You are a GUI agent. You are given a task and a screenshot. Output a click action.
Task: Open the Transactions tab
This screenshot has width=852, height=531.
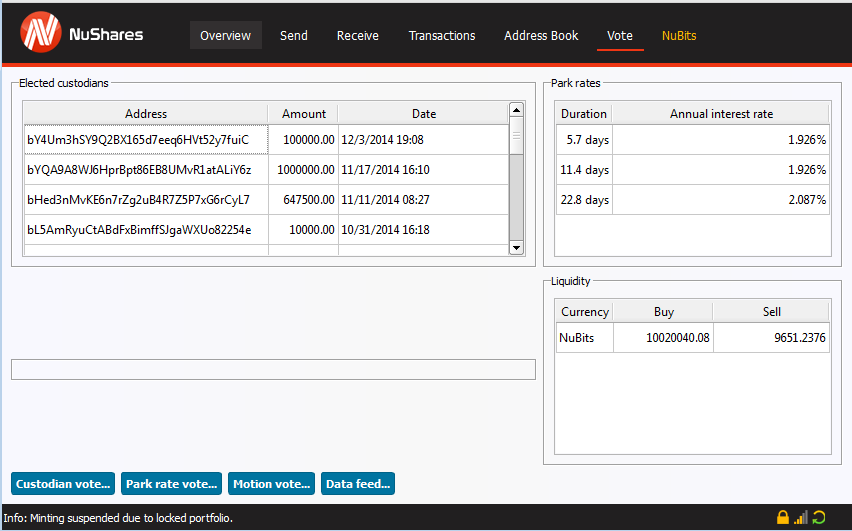point(442,35)
